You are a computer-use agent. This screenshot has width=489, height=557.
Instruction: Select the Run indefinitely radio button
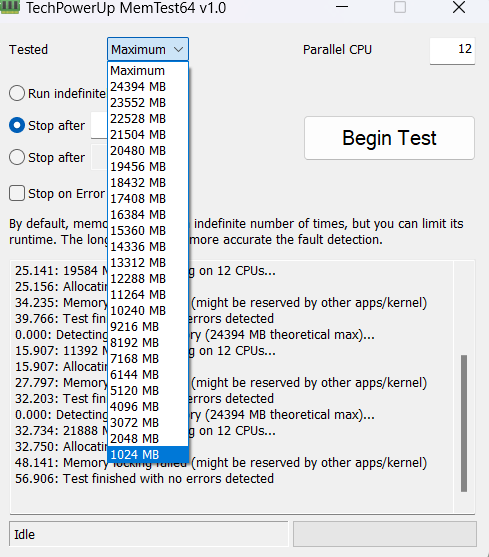[17, 93]
